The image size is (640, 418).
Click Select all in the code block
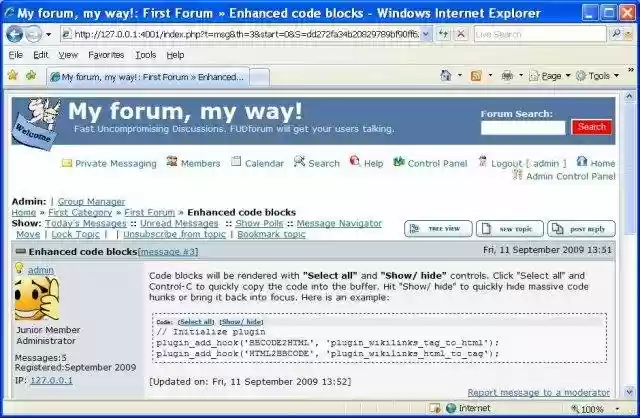click(x=196, y=322)
